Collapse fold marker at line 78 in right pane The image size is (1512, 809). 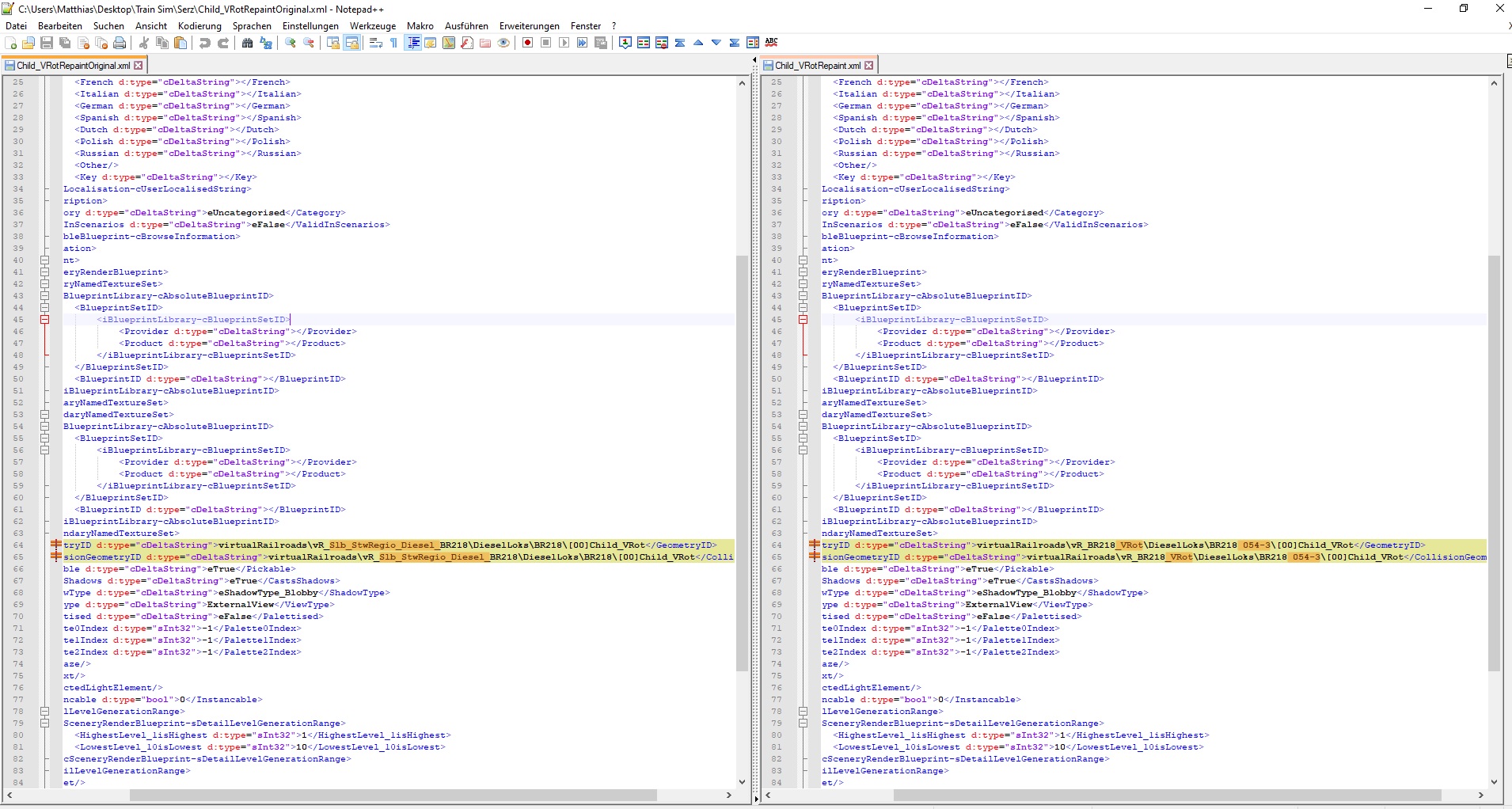pyautogui.click(x=803, y=712)
